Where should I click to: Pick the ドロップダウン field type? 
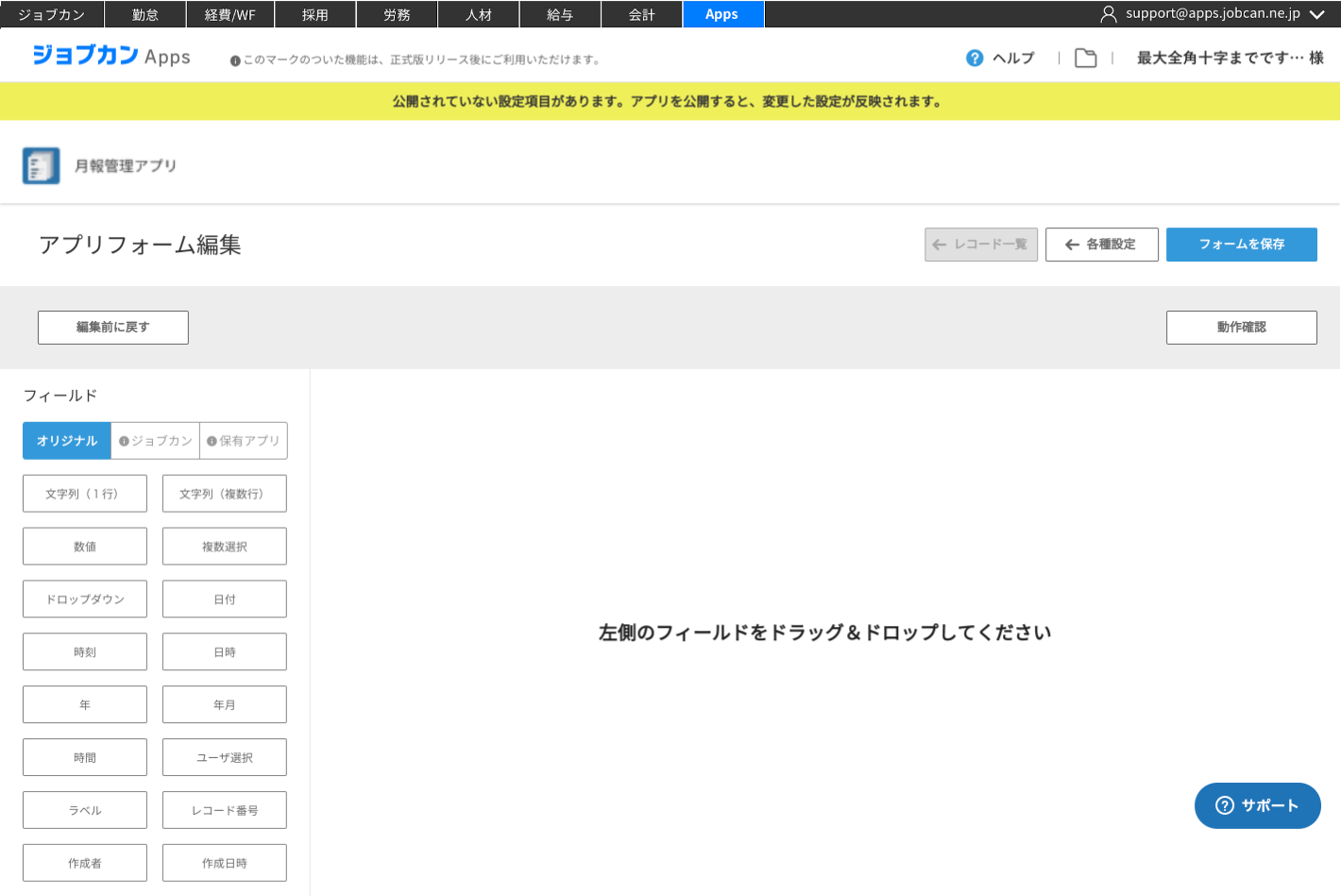85,600
